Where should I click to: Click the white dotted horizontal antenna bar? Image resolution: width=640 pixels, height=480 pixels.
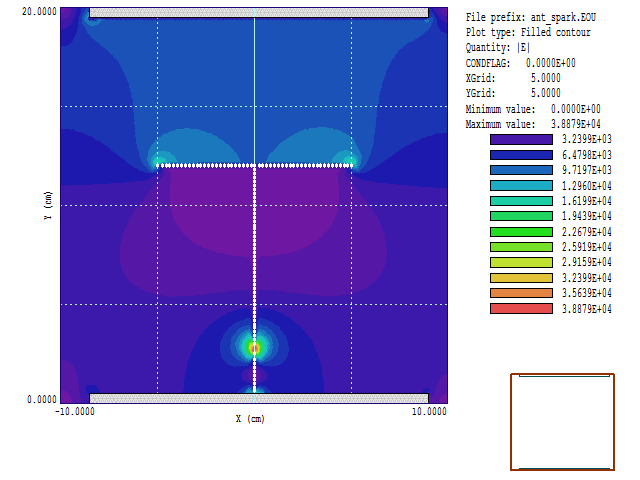pos(255,166)
